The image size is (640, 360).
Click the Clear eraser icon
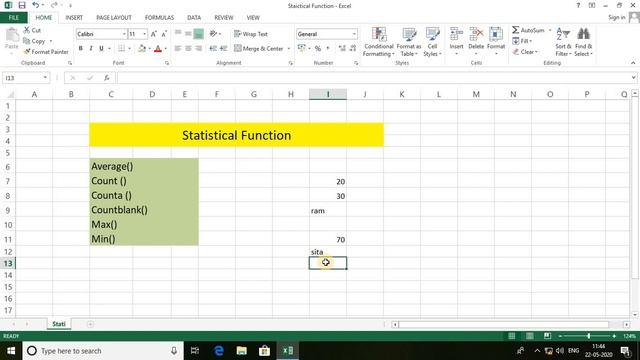[516, 52]
